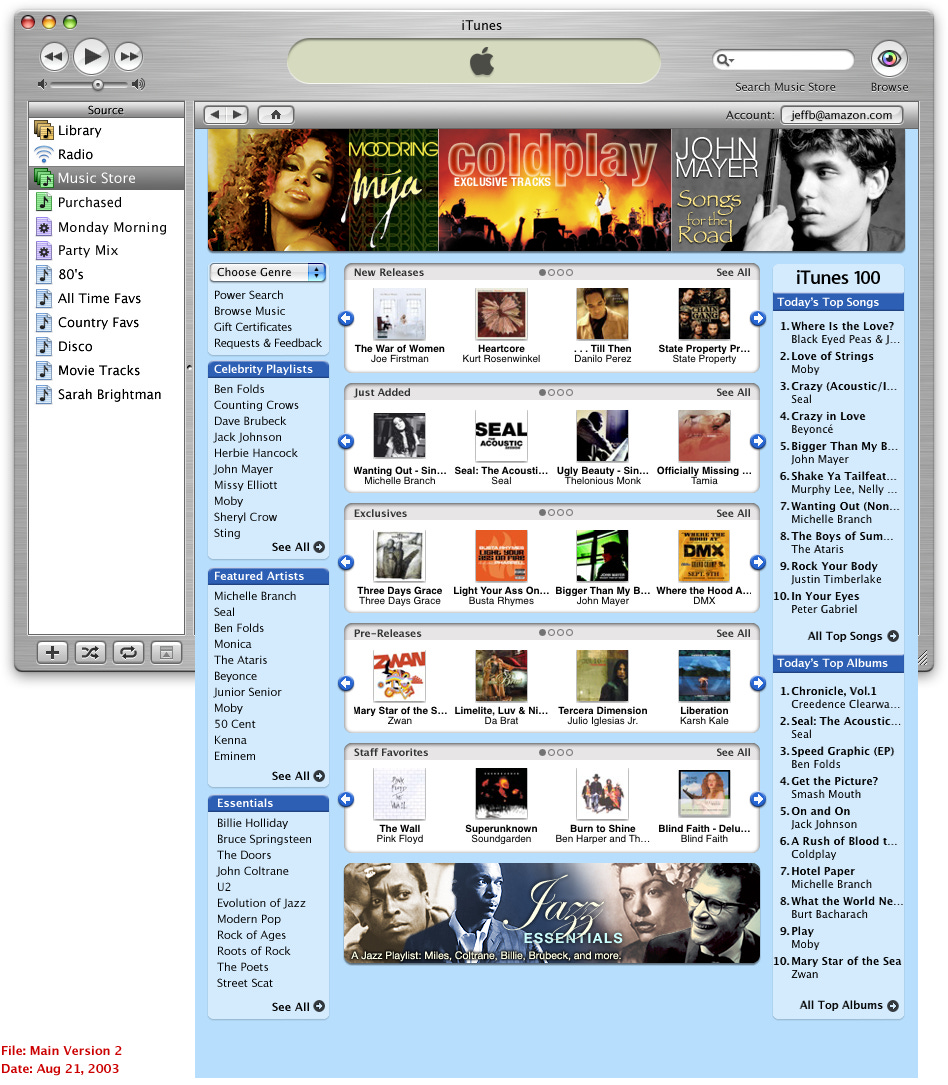The image size is (948, 1085).
Task: Select Radio in Source list
Action: (x=107, y=154)
